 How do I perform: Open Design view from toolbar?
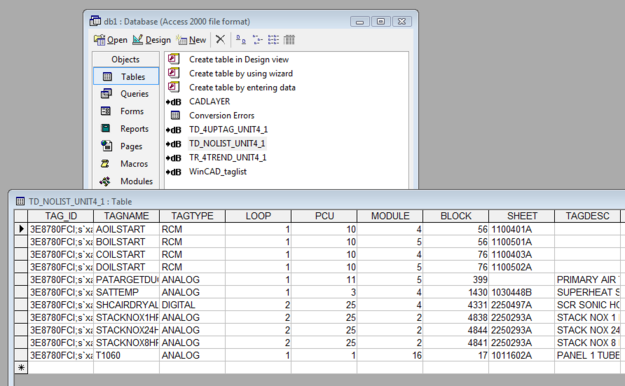[151, 40]
